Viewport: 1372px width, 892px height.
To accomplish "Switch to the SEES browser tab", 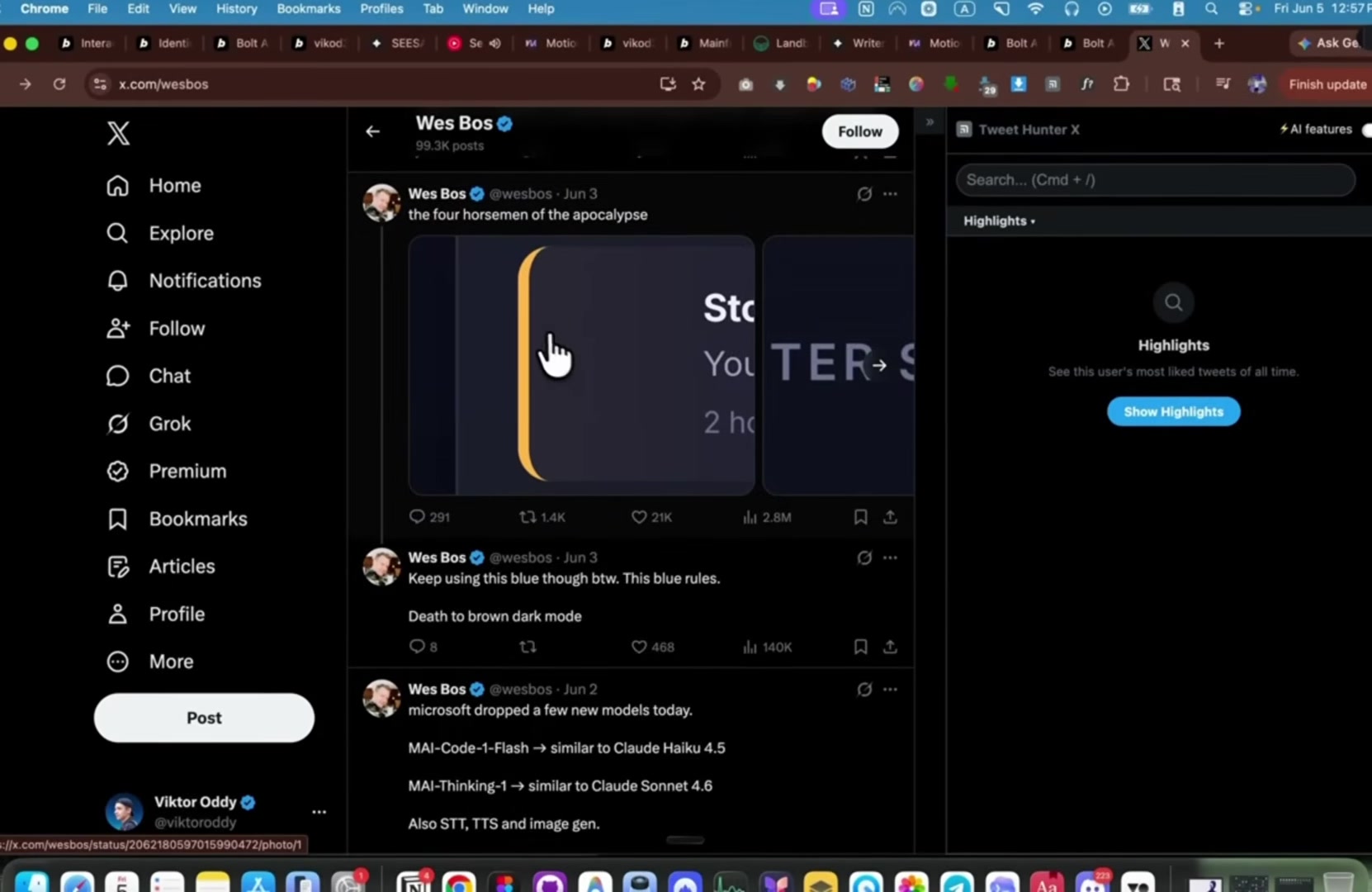I will coord(397,43).
